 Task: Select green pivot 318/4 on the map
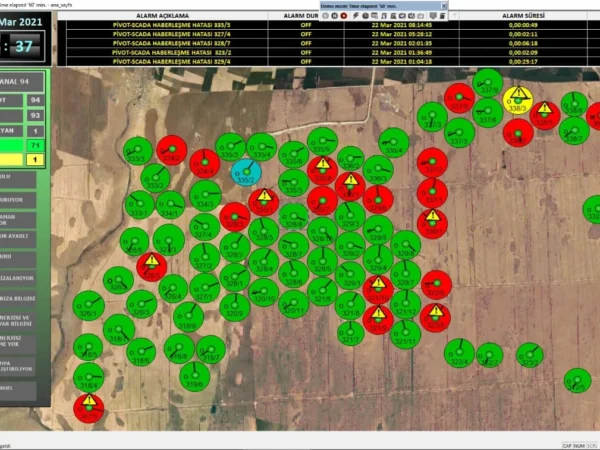coord(88,377)
